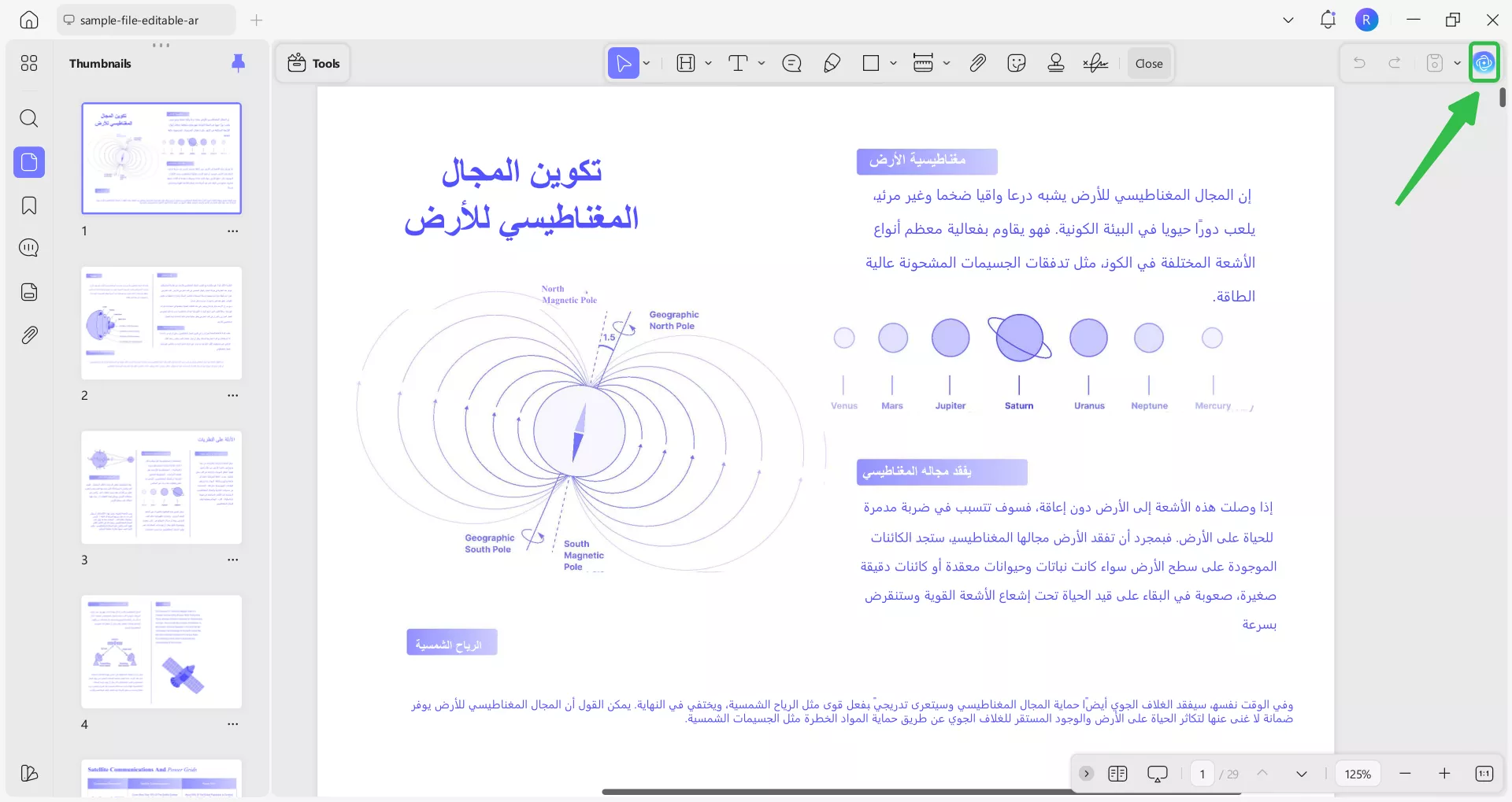Open the Tools menu

(313, 63)
